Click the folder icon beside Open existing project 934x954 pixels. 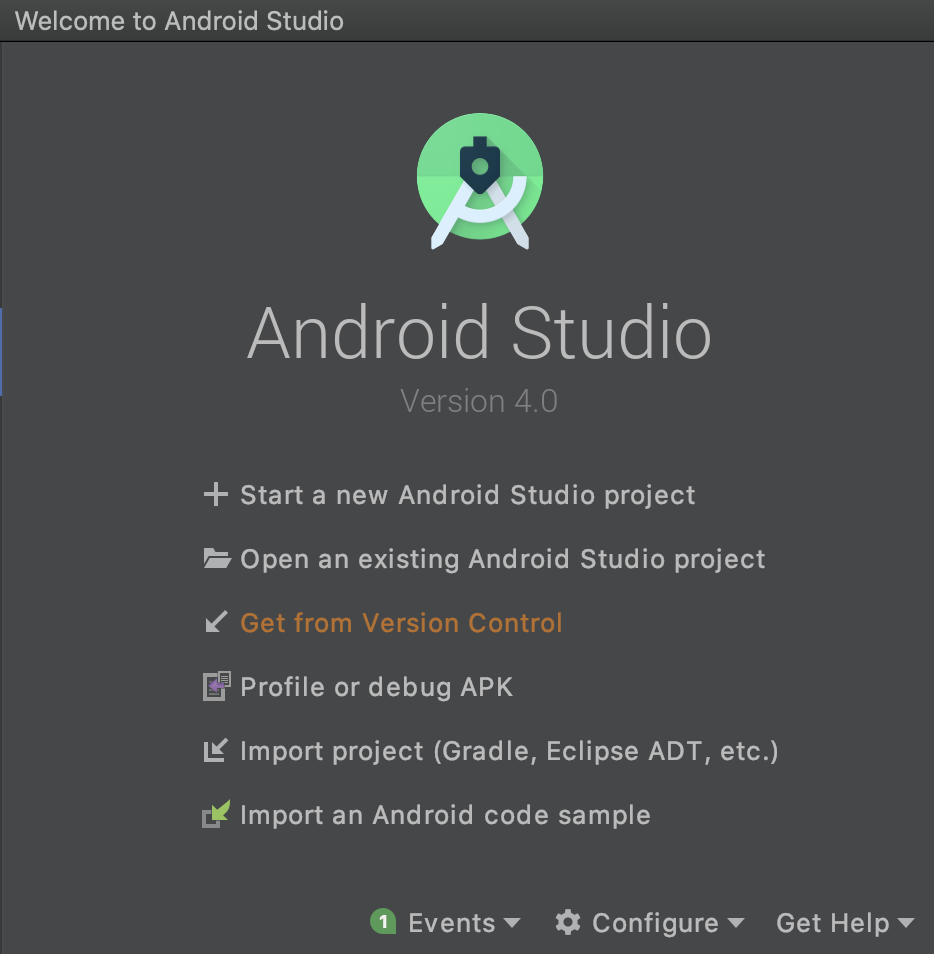tap(216, 558)
